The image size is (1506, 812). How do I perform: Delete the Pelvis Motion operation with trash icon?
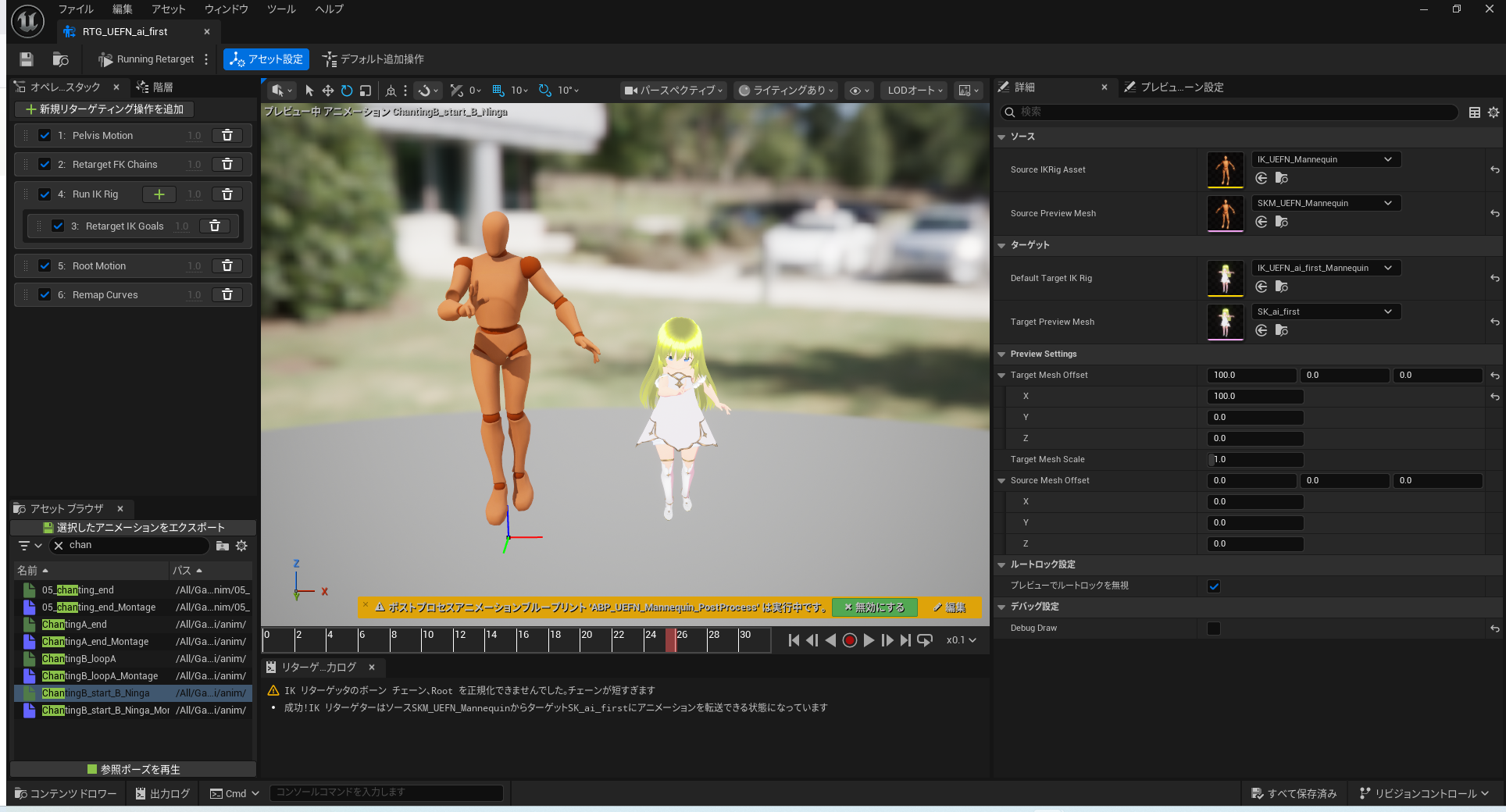pos(227,135)
